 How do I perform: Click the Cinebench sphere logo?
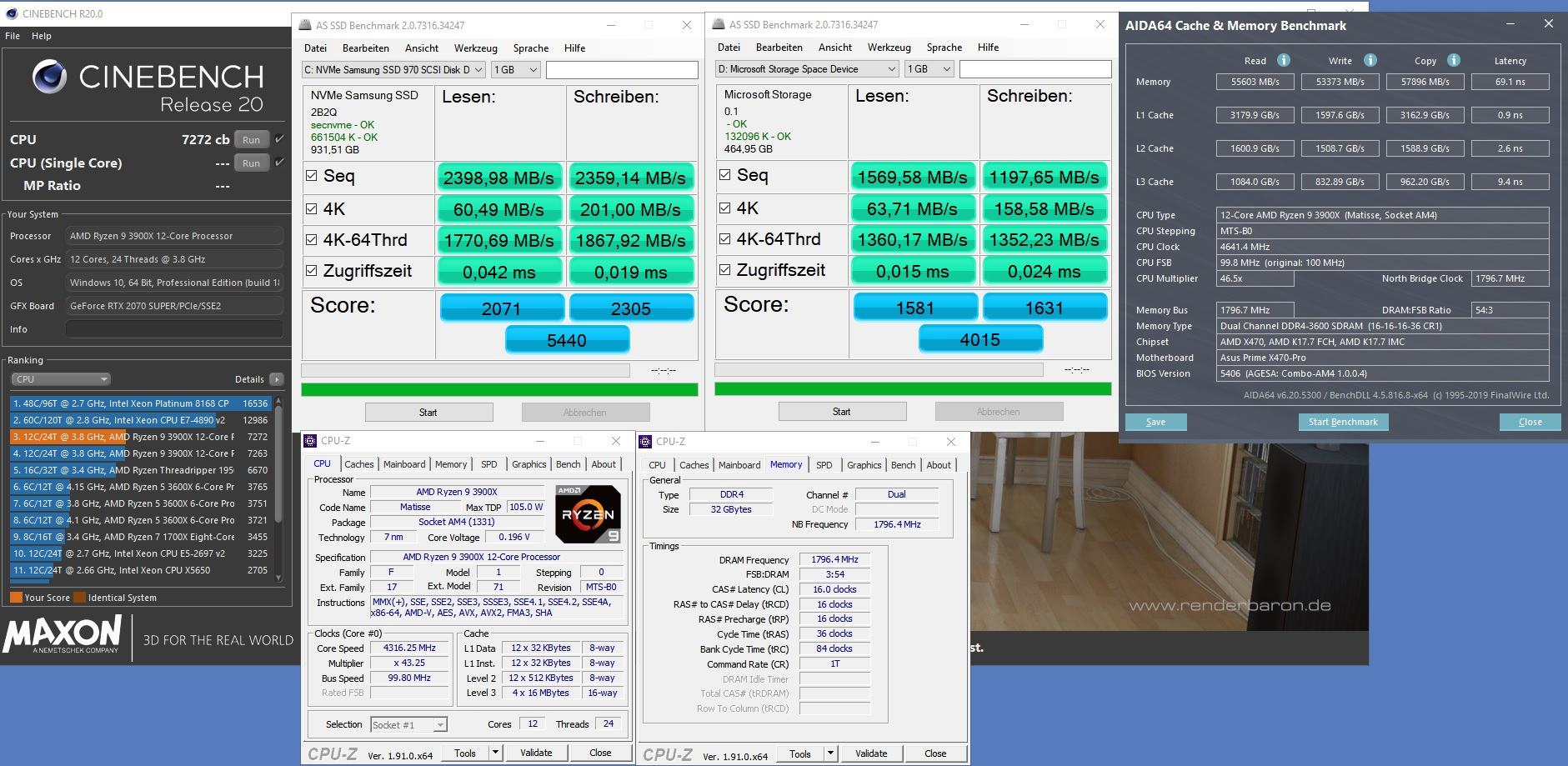click(x=49, y=77)
